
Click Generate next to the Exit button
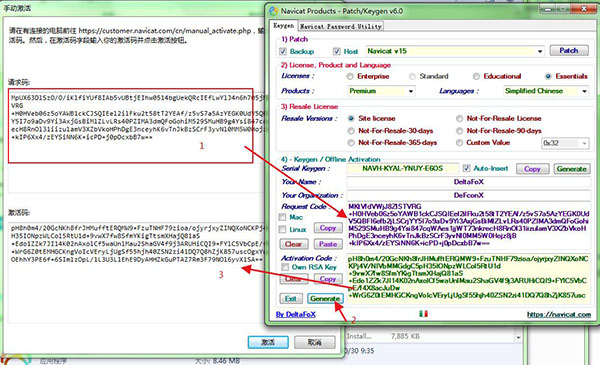[x=325, y=298]
